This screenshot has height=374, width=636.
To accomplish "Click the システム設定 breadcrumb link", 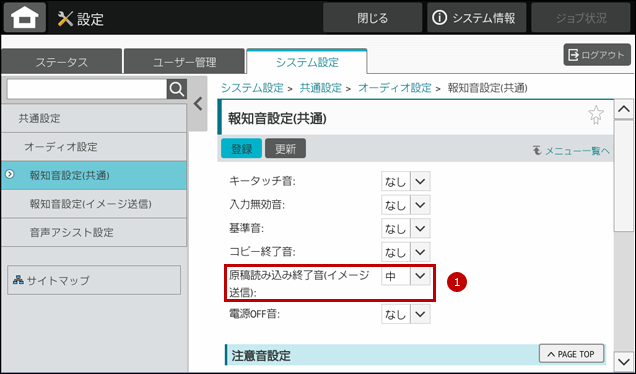I will point(252,88).
